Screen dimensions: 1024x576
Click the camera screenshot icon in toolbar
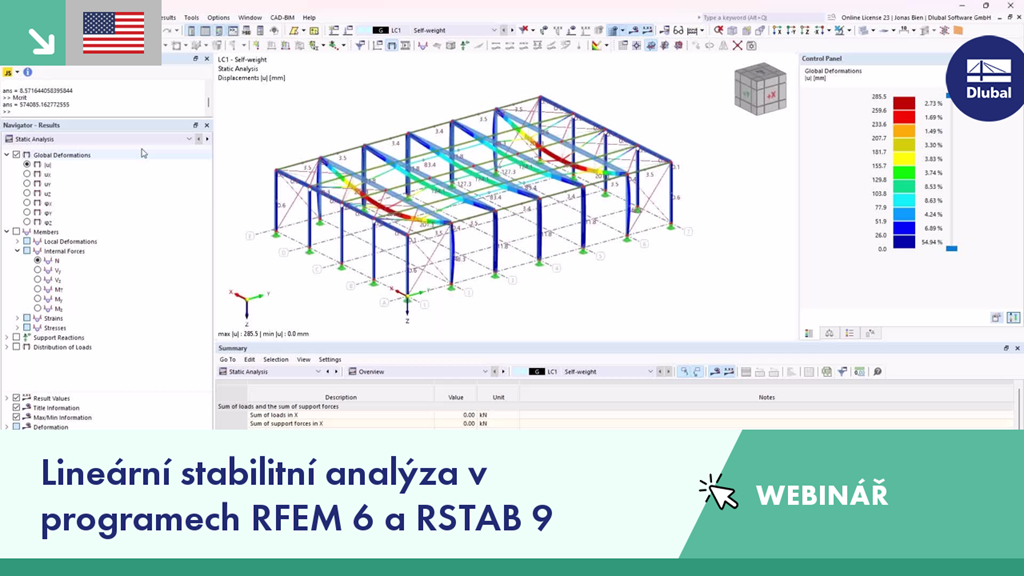coord(751,46)
